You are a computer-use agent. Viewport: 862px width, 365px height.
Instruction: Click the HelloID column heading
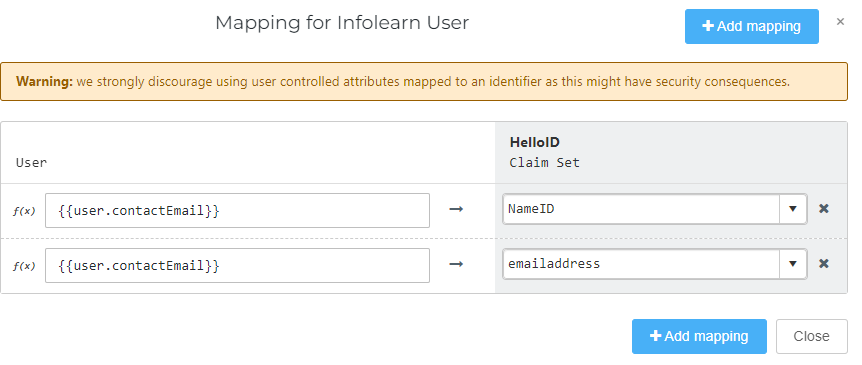[x=534, y=142]
